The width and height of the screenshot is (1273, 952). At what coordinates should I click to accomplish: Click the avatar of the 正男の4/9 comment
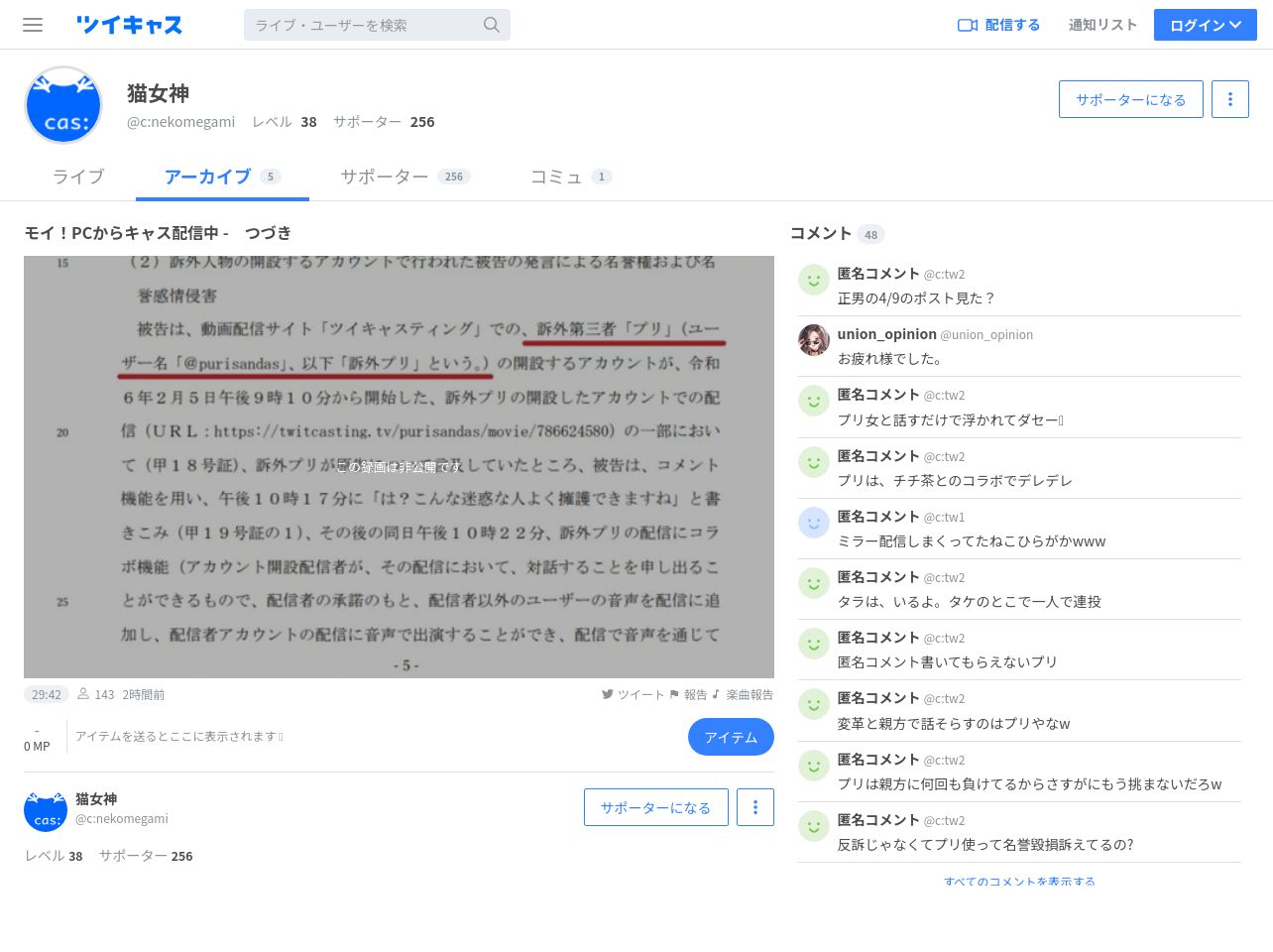point(814,280)
